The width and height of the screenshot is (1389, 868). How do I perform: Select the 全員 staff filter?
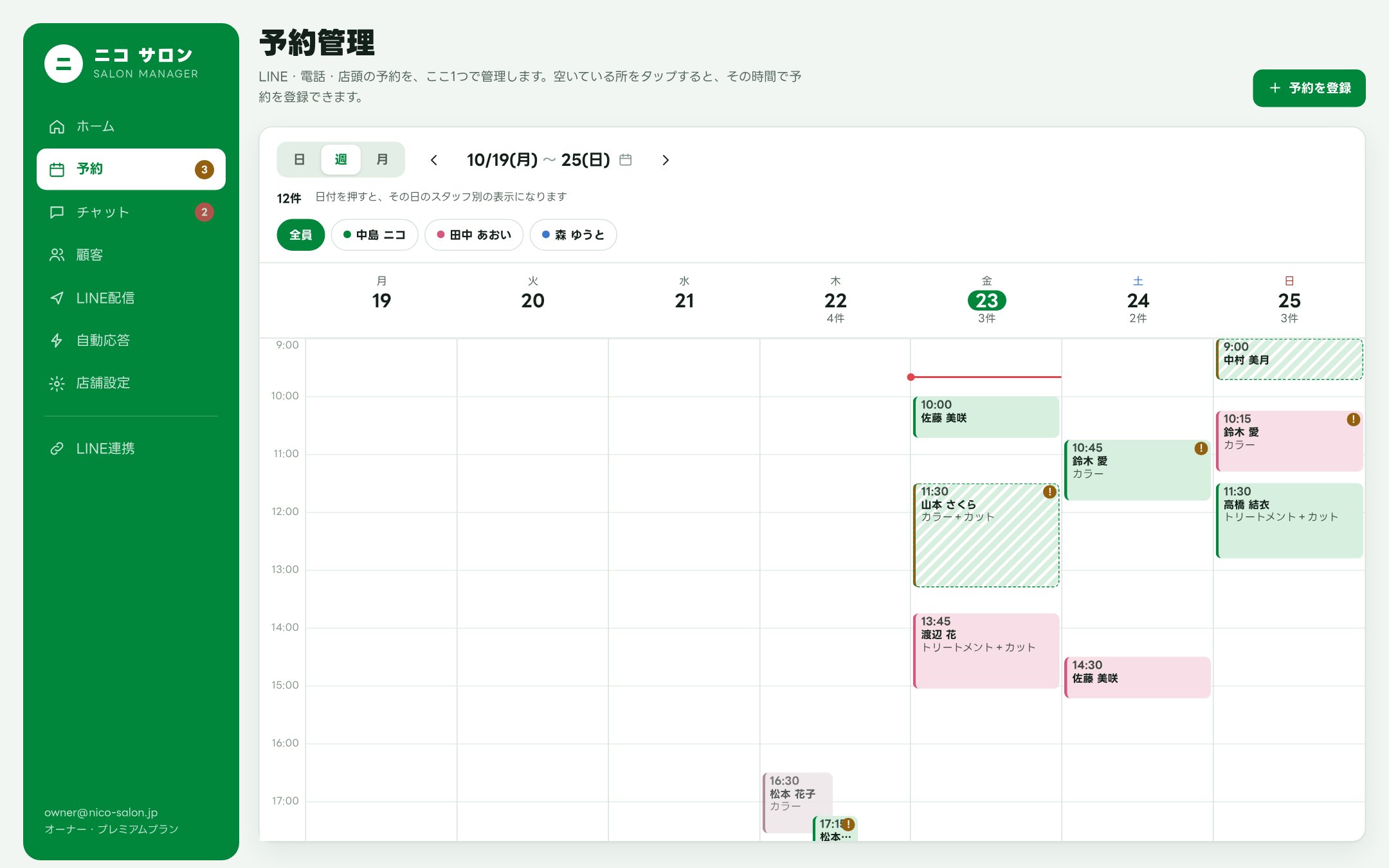coord(300,235)
